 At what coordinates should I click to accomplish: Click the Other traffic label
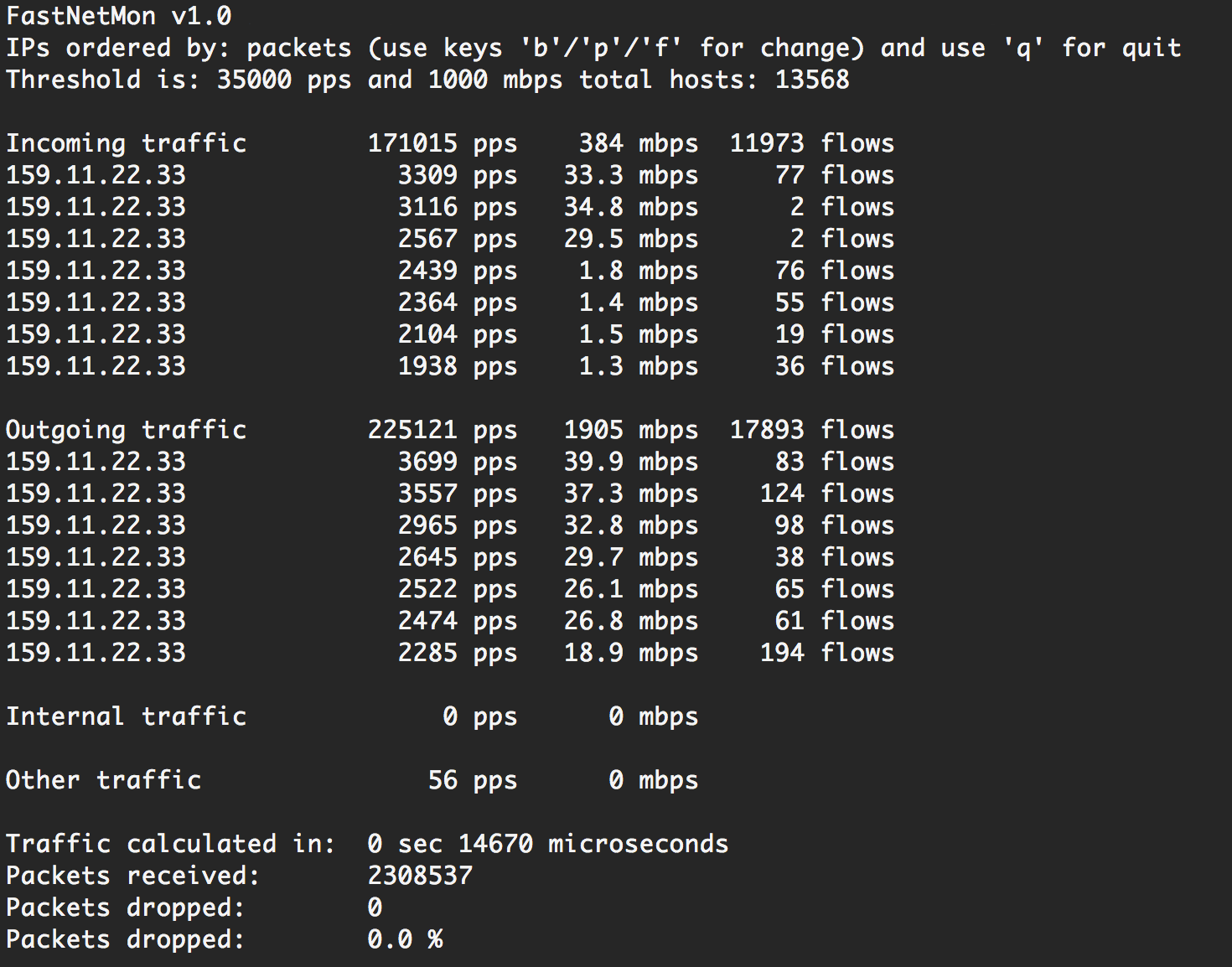click(x=104, y=780)
